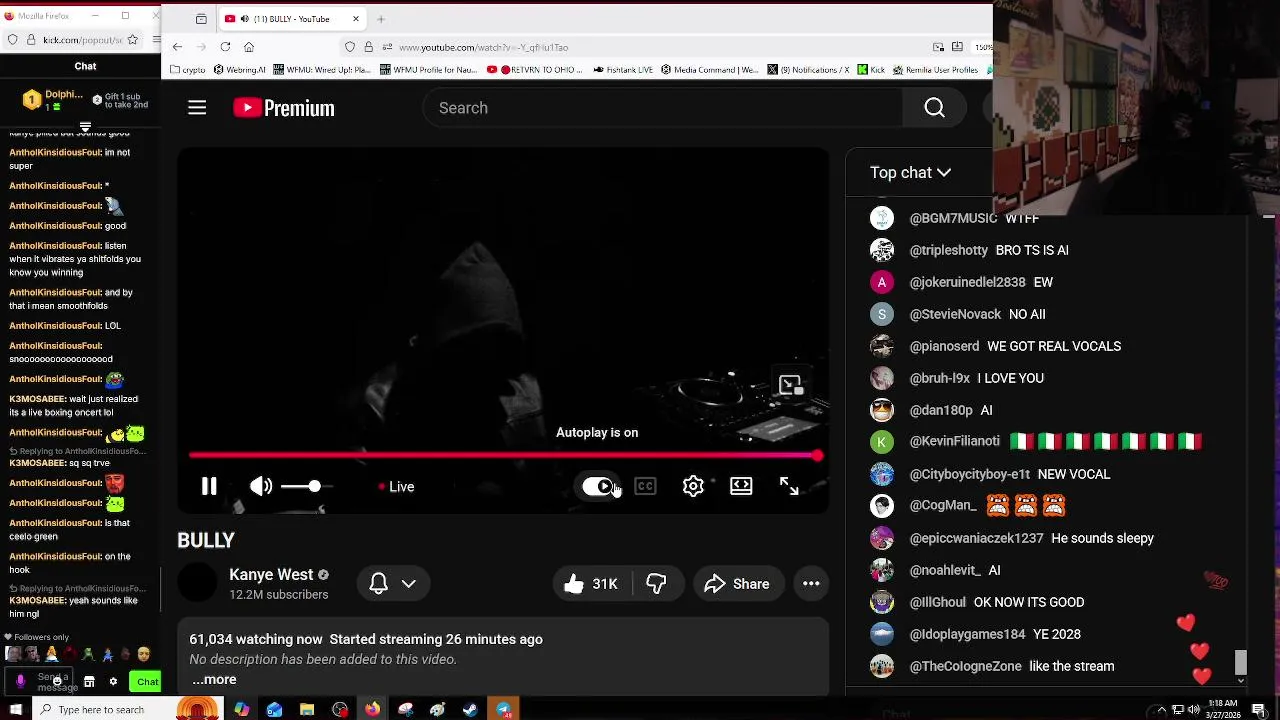Like the video showing 31K likes
Screen dimensions: 1280x720
(x=592, y=584)
